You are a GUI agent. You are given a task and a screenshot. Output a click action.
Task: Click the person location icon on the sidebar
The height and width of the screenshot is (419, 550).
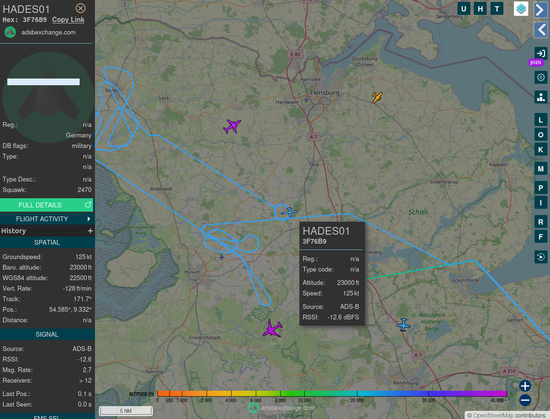(x=541, y=97)
